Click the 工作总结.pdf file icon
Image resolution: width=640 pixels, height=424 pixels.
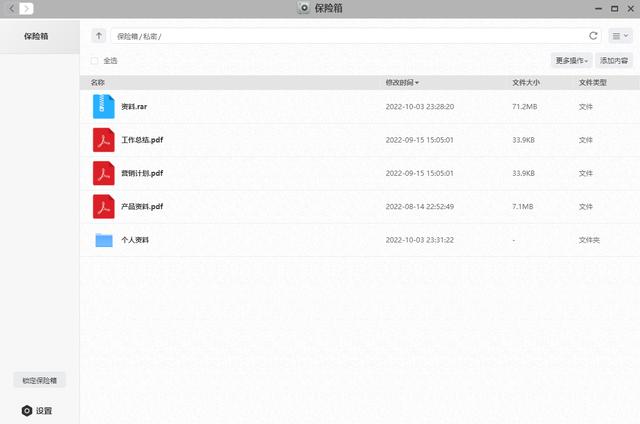click(x=104, y=140)
